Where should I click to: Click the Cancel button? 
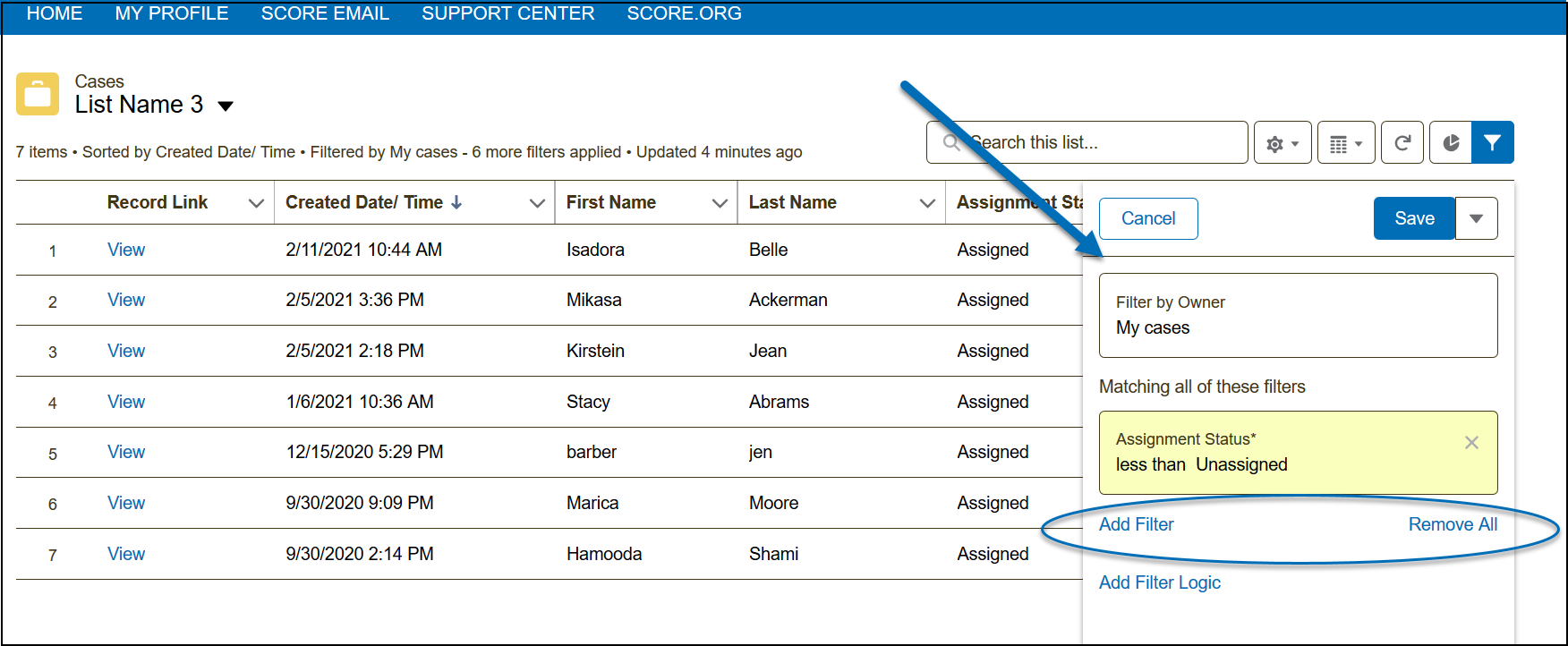1148,218
